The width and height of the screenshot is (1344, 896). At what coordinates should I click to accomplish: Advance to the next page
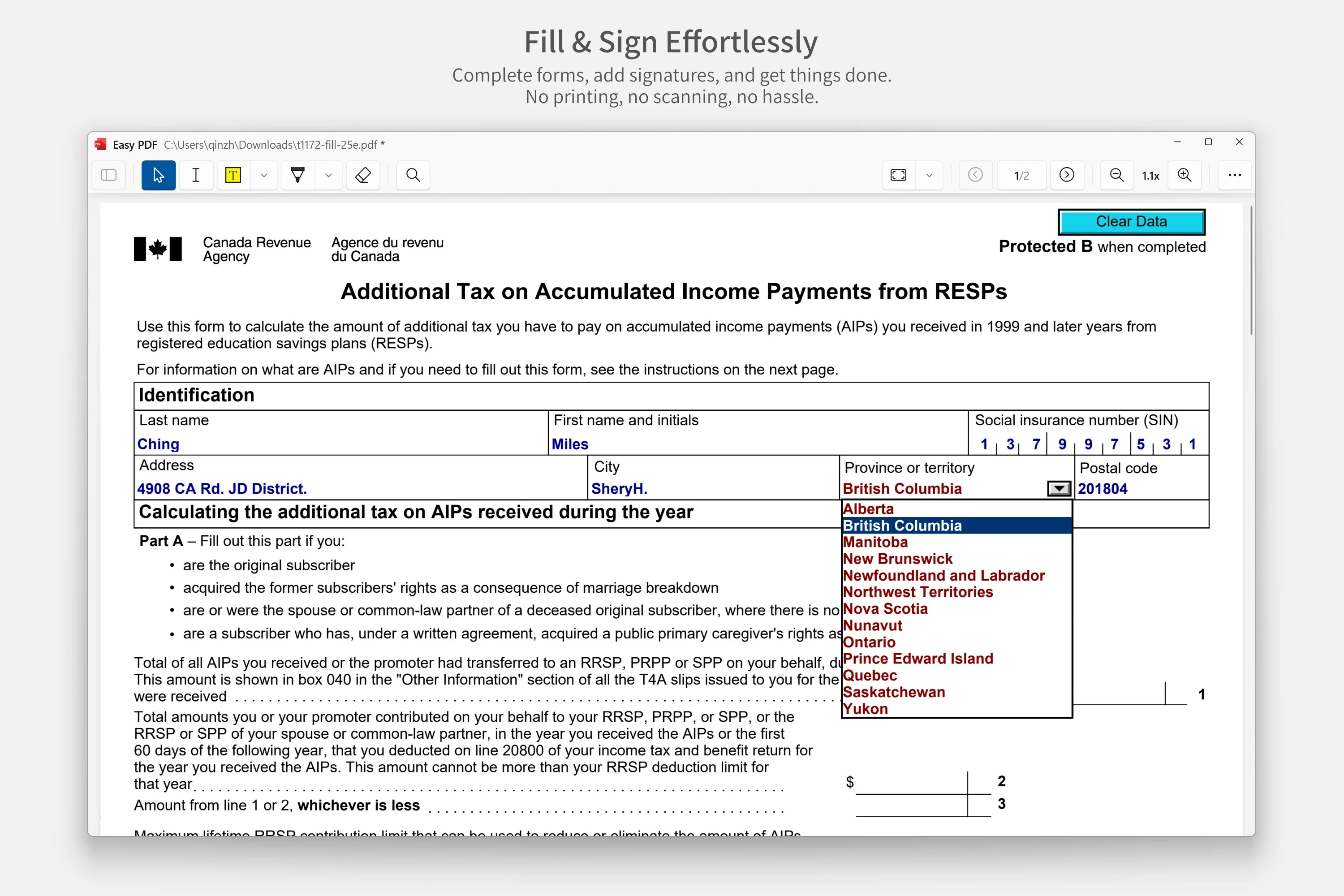(x=1067, y=175)
